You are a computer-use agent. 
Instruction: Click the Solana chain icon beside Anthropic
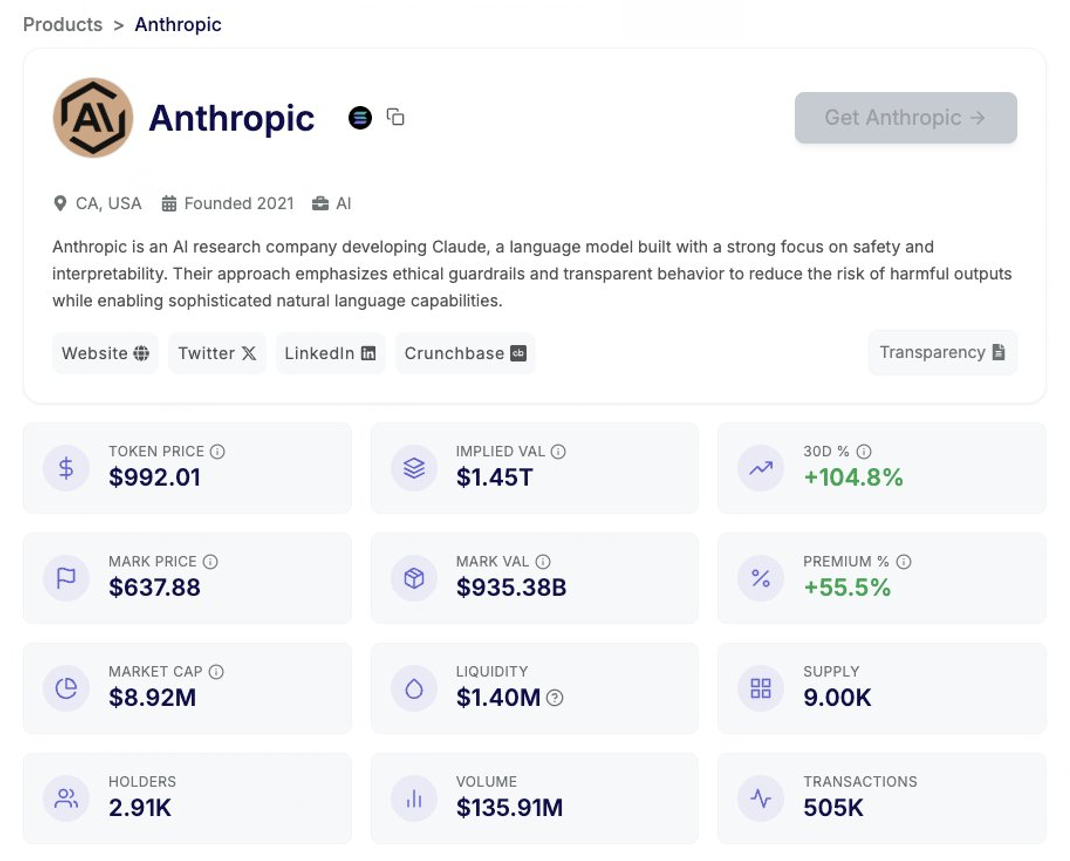coord(360,118)
